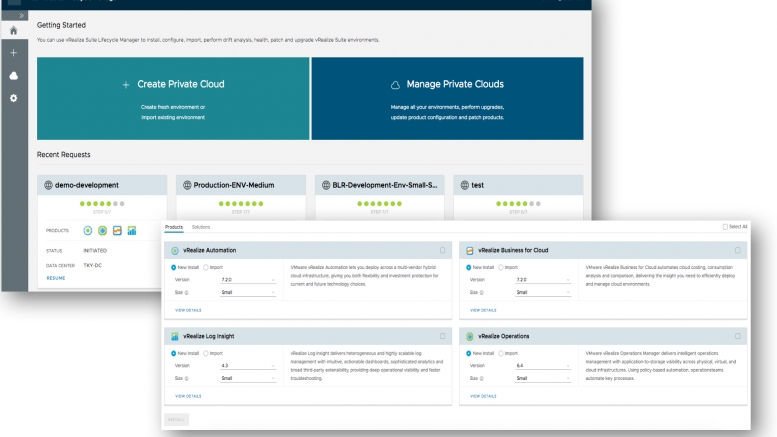Open the vRealize Business Version dropdown

click(x=543, y=280)
